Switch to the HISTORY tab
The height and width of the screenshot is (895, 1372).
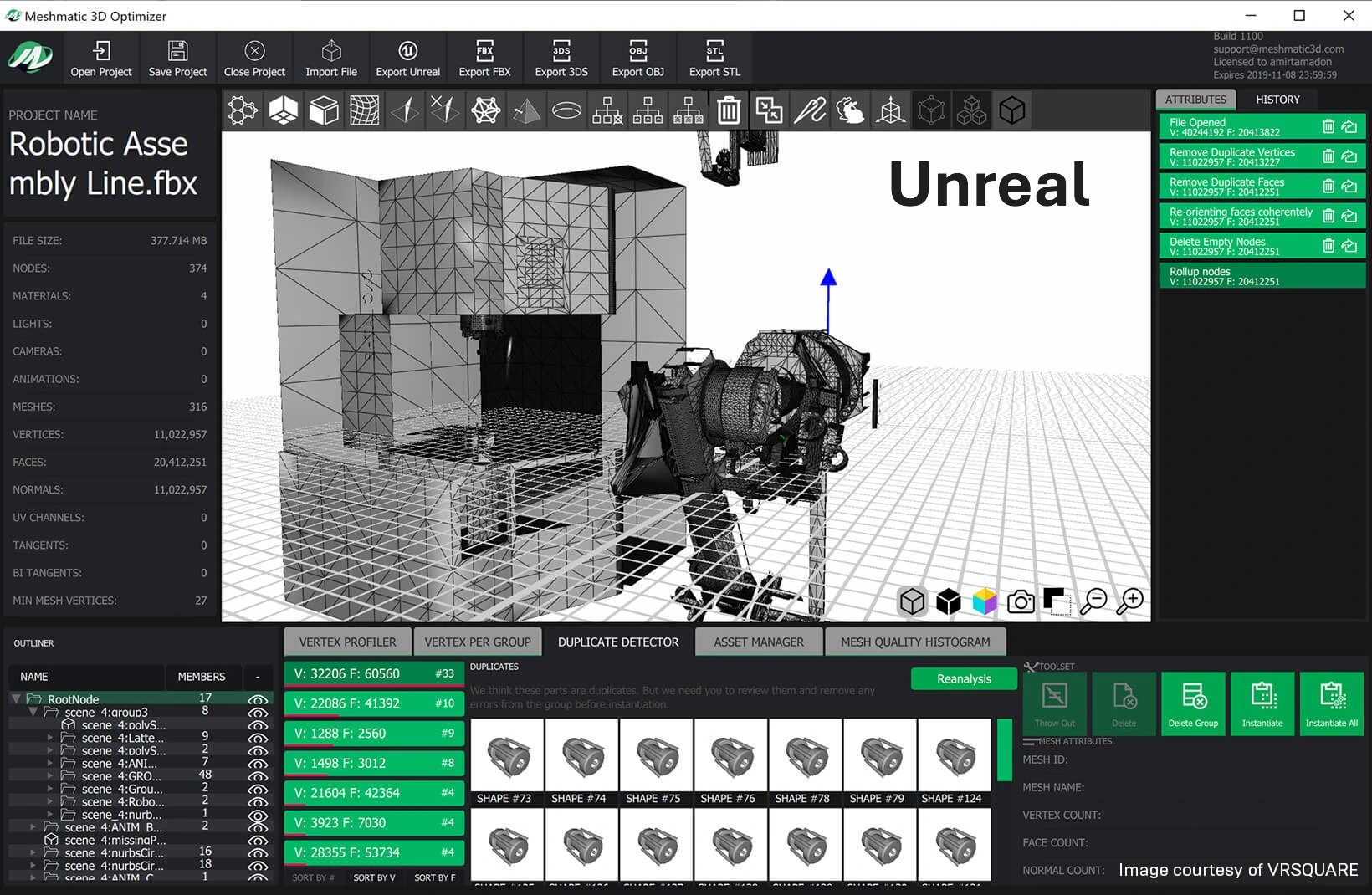(1277, 100)
